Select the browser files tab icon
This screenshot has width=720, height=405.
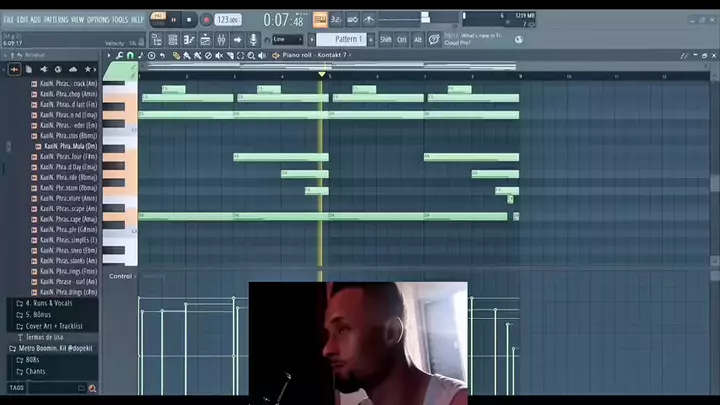(x=29, y=70)
